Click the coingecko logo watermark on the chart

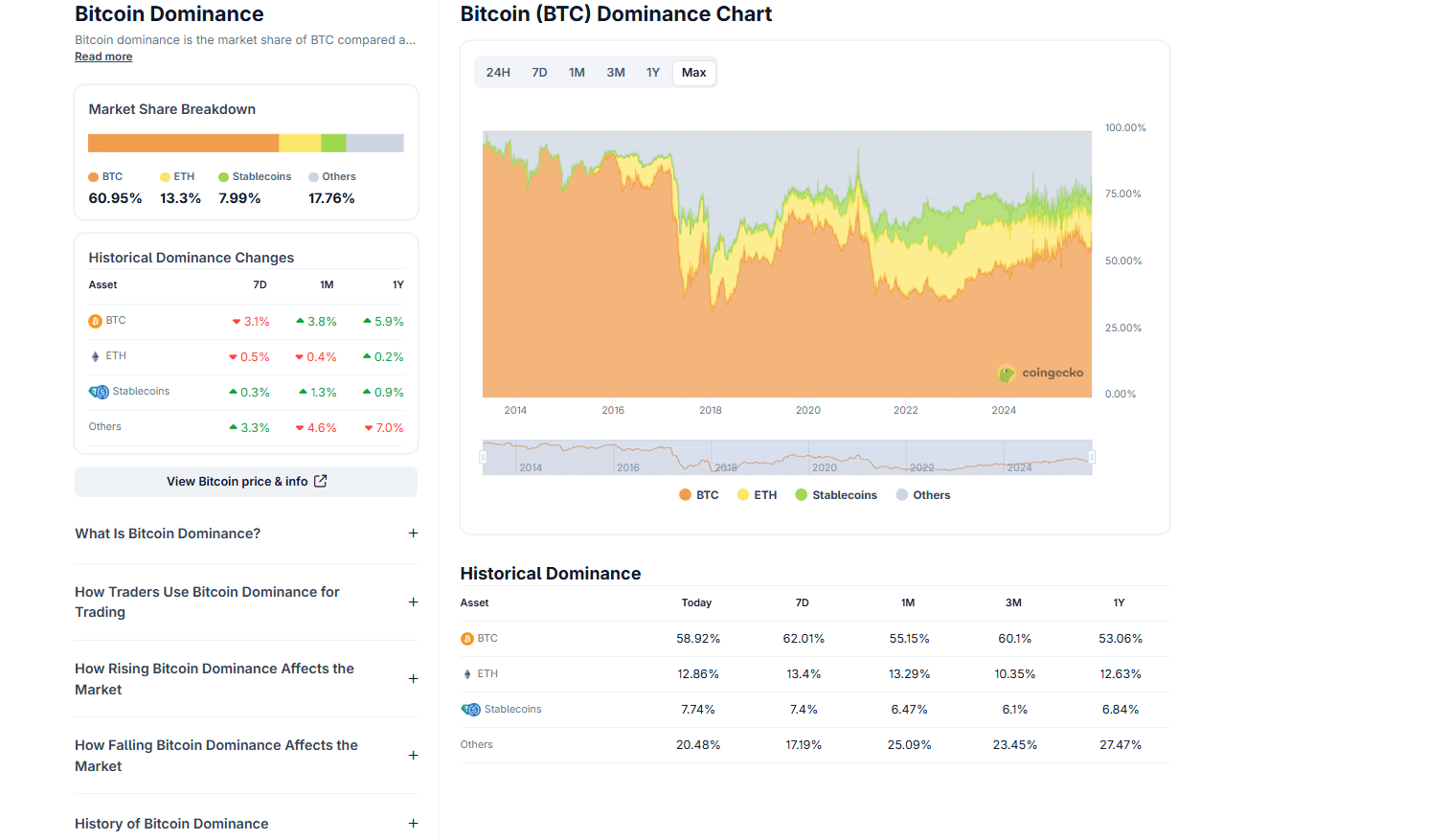1041,374
